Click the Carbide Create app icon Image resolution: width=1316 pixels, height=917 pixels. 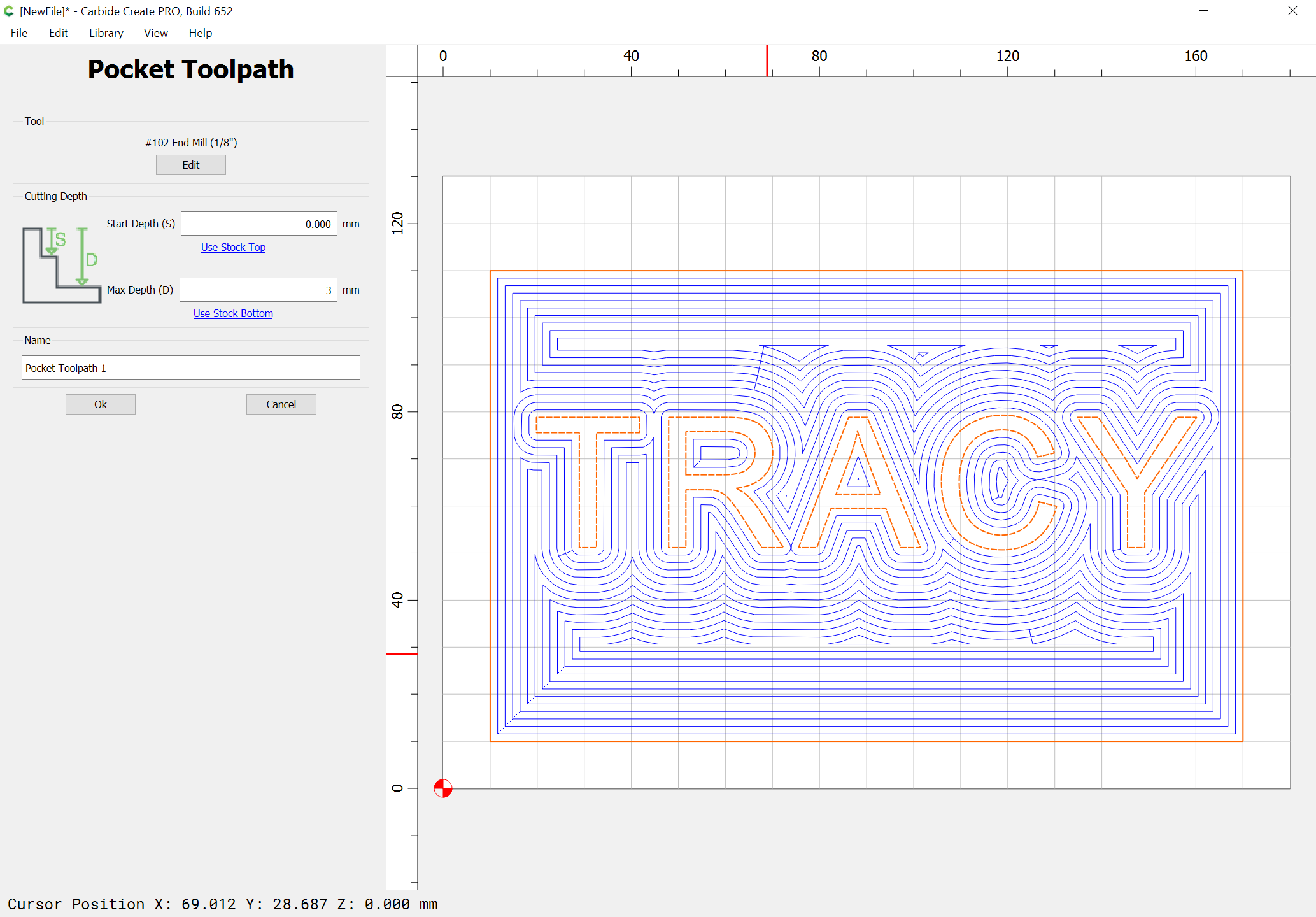[x=9, y=11]
